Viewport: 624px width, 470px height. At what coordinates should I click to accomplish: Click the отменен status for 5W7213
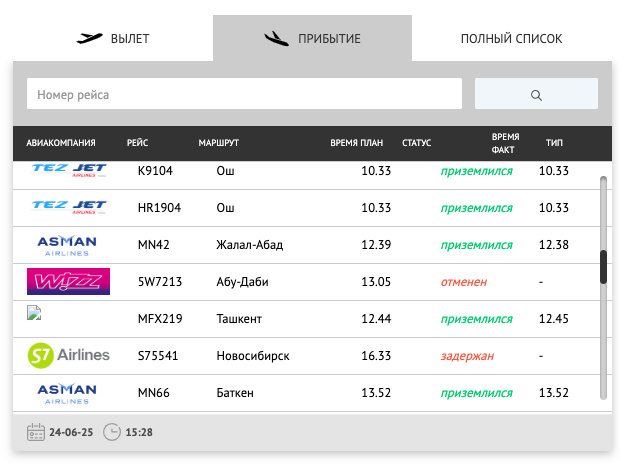(x=464, y=282)
